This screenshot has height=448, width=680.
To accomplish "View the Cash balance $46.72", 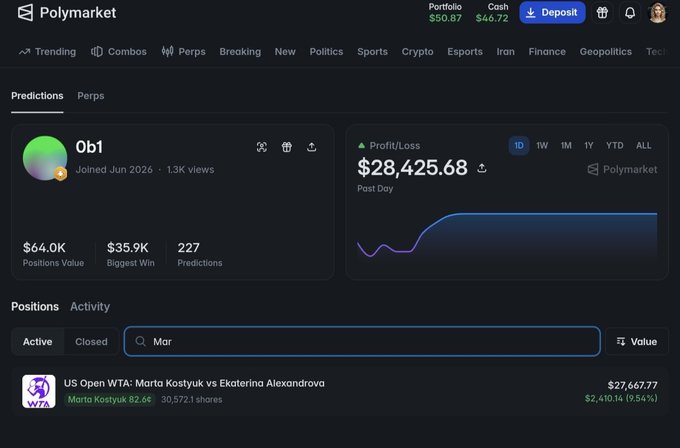I will pos(492,13).
